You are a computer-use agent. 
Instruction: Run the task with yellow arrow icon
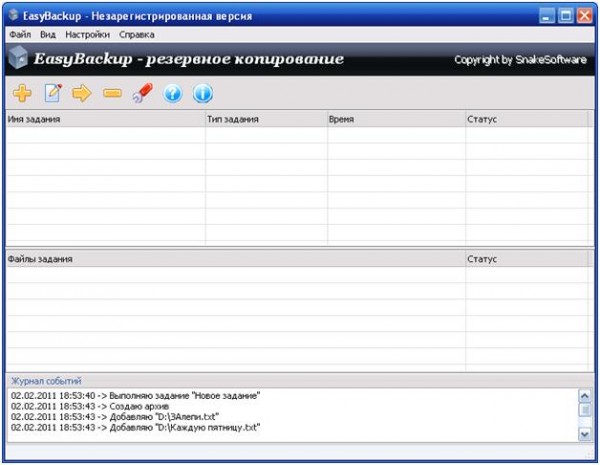(x=82, y=93)
